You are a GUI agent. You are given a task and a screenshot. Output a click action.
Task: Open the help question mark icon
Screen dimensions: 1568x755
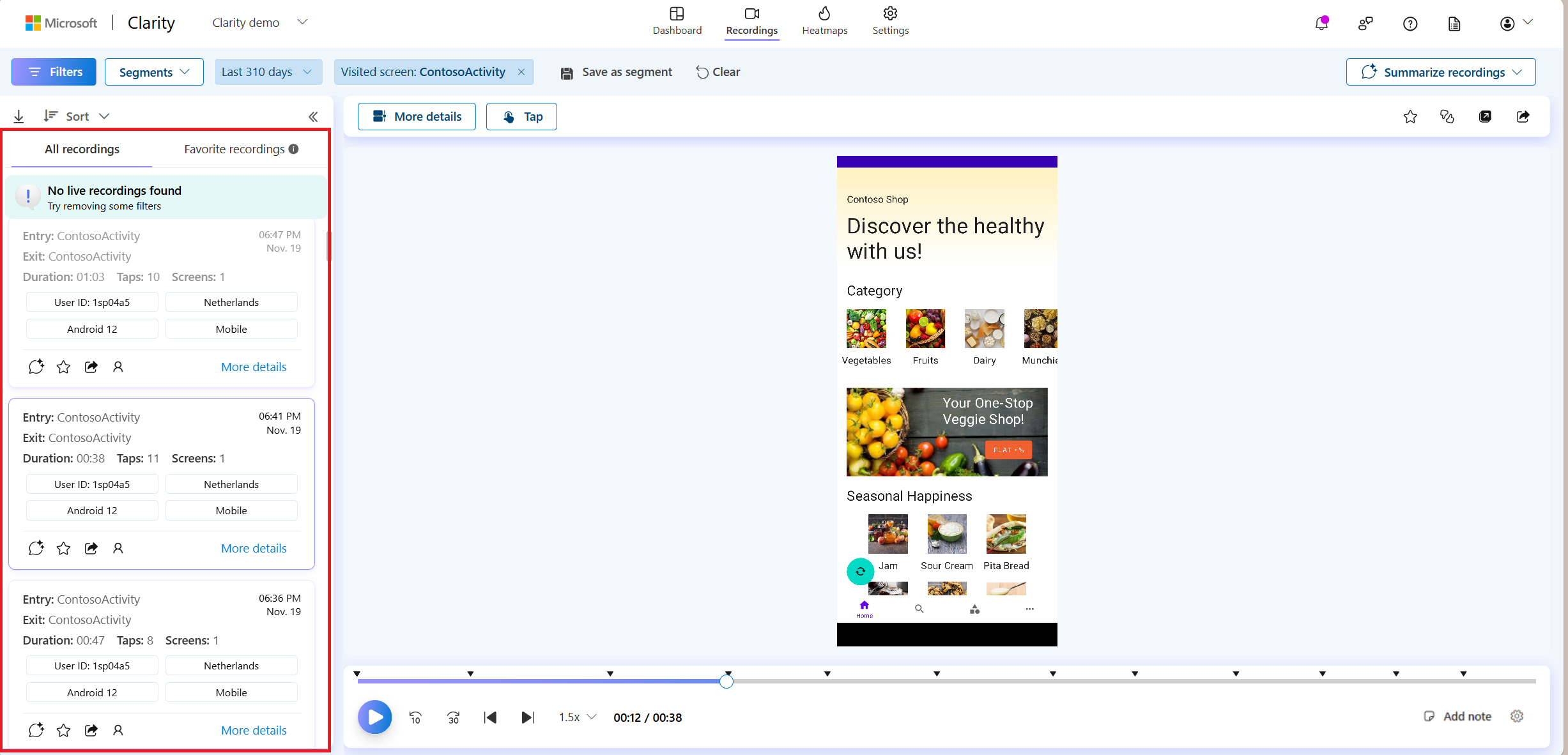(x=1410, y=24)
